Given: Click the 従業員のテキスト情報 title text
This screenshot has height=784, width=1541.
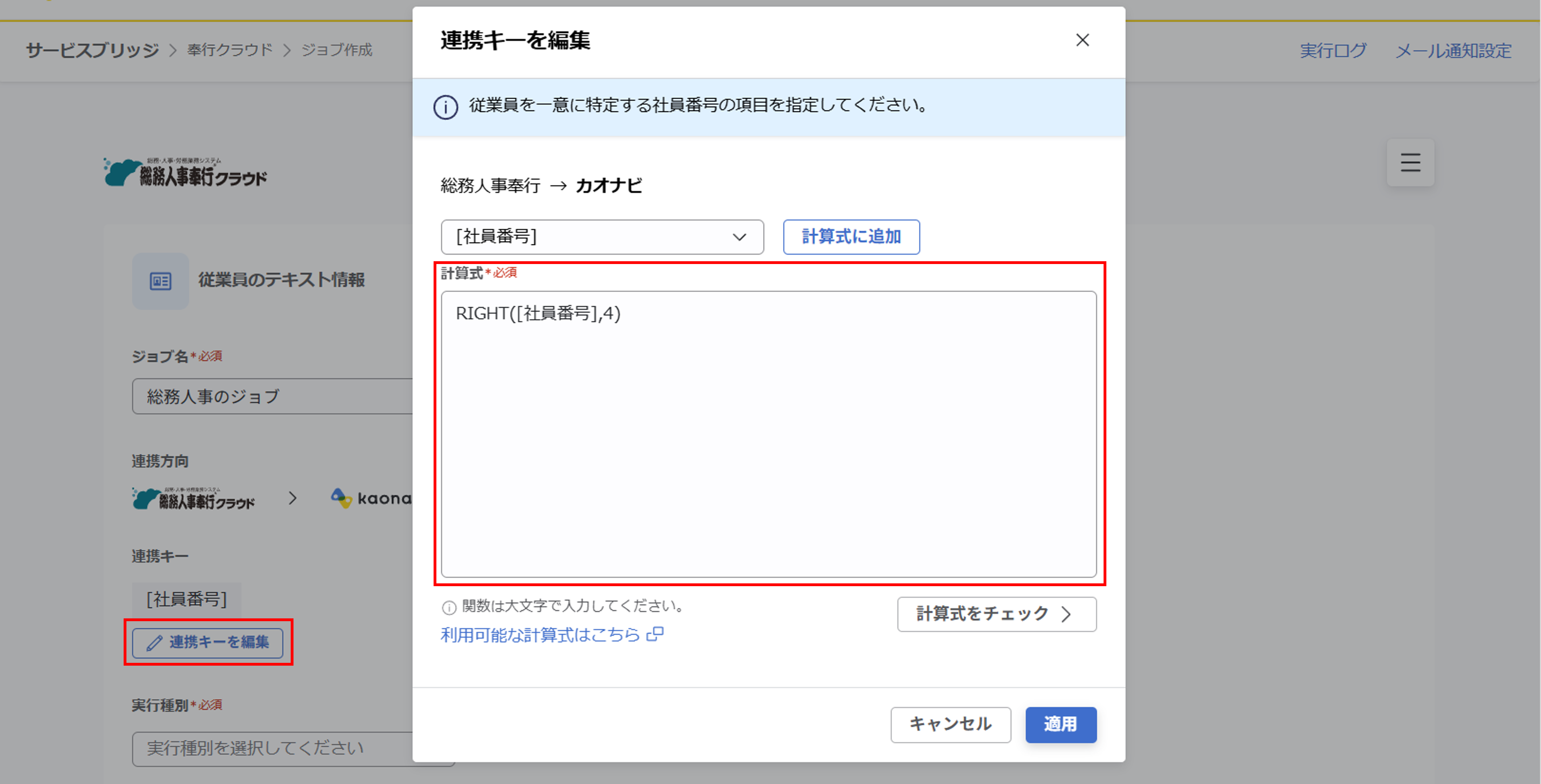Looking at the screenshot, I should tap(281, 280).
